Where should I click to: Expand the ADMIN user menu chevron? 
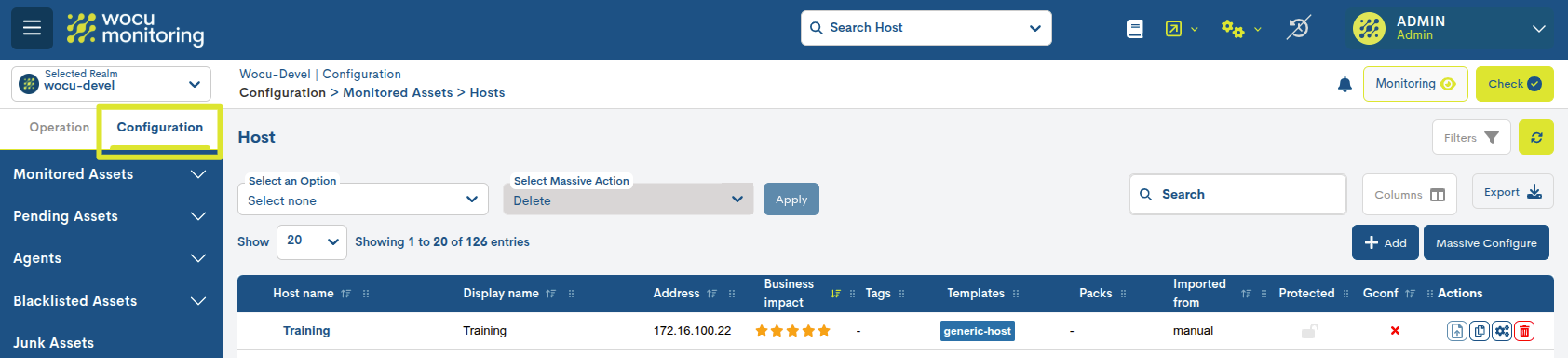coord(1539,29)
